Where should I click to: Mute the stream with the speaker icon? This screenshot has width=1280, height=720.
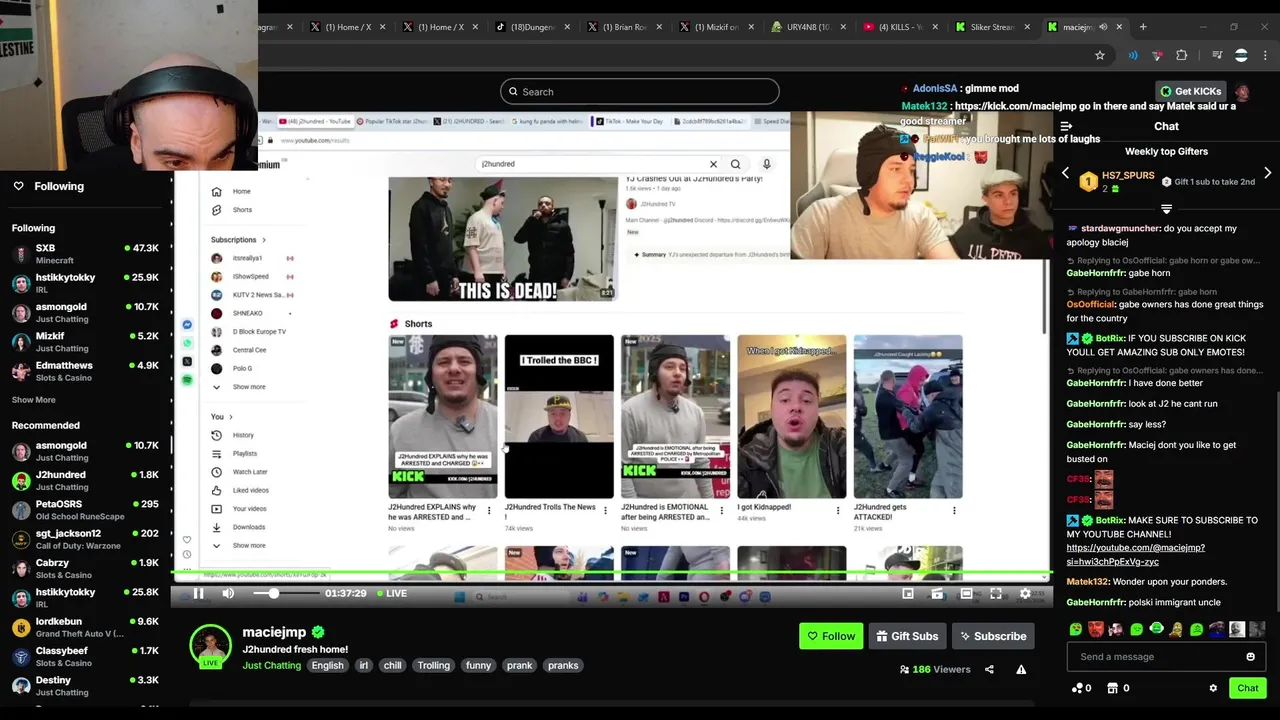tap(228, 594)
